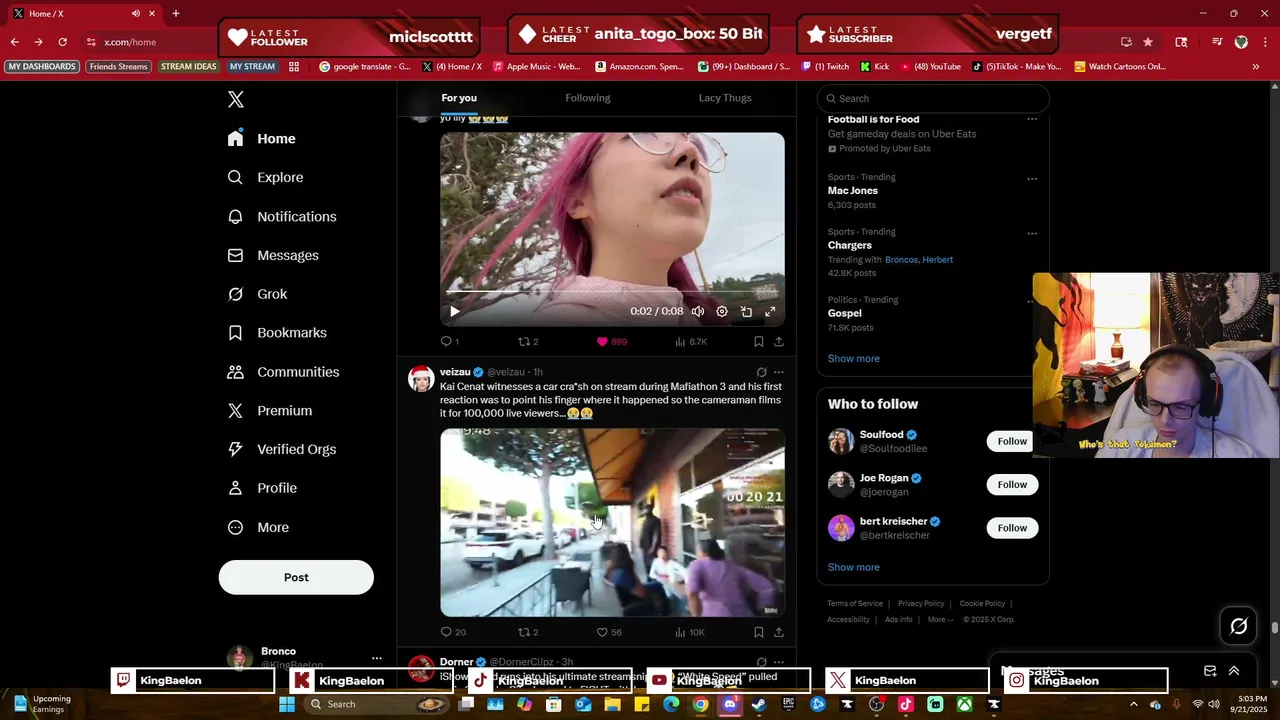Image resolution: width=1280 pixels, height=720 pixels.
Task: Like the veizau post with 56 likes
Action: click(602, 632)
